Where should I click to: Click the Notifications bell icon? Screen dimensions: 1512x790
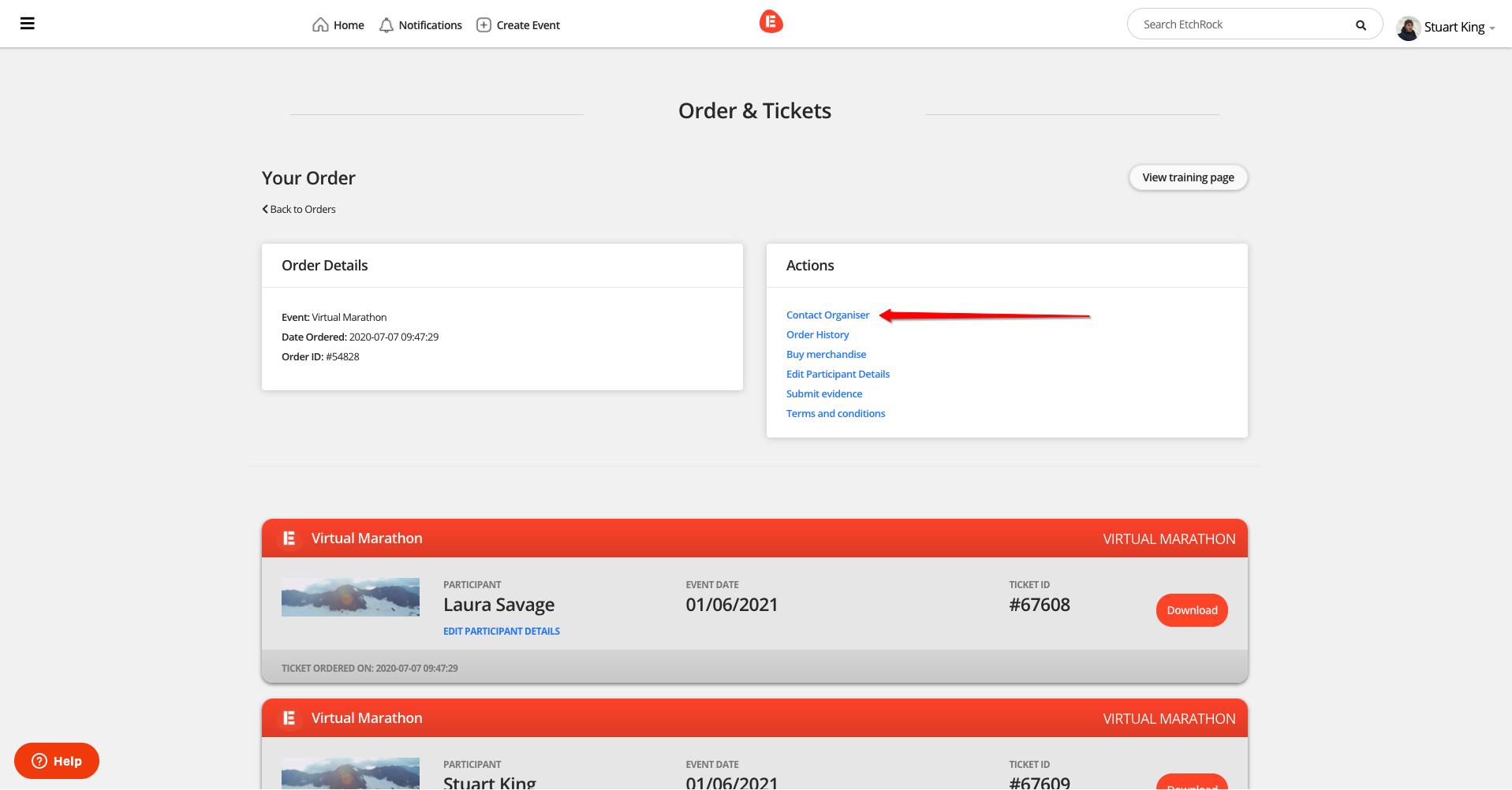click(386, 25)
